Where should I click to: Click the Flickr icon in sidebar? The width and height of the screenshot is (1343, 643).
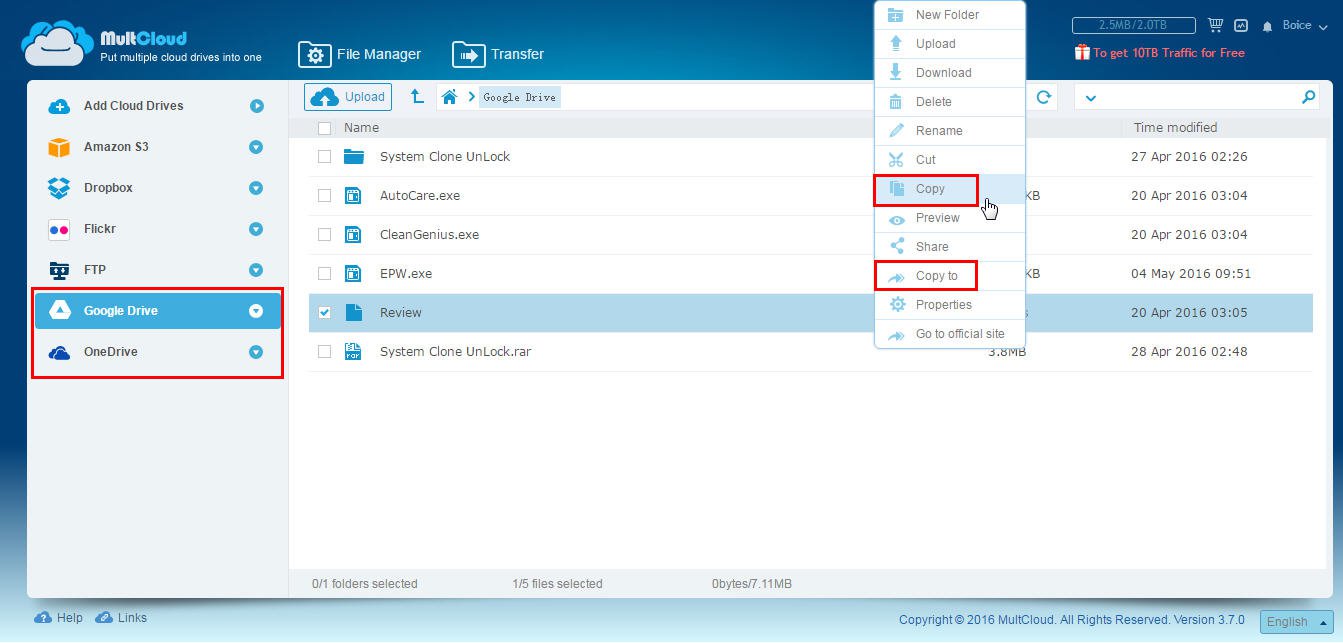(59, 229)
